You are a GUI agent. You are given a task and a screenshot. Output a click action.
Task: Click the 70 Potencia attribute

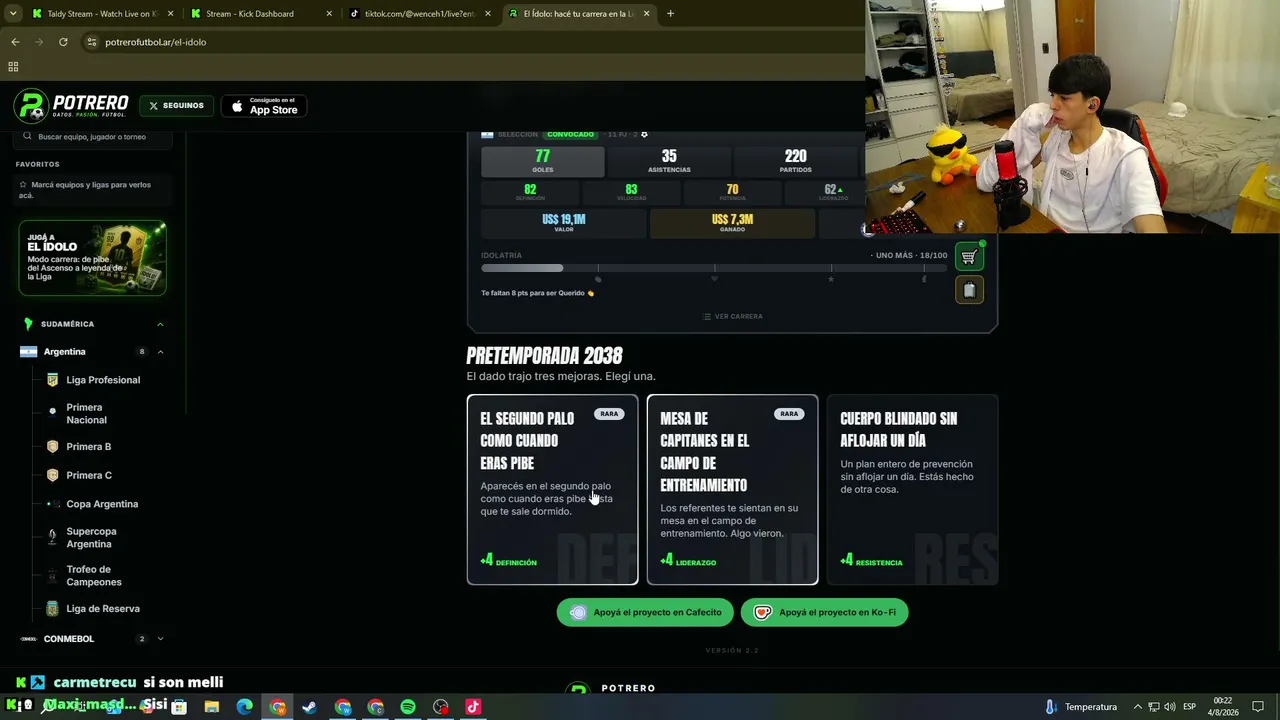(x=732, y=192)
